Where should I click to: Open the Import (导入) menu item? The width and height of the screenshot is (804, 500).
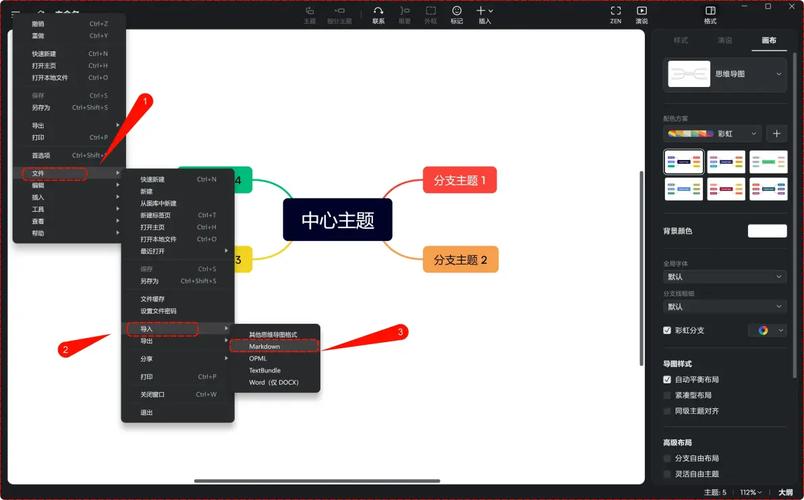click(x=177, y=329)
